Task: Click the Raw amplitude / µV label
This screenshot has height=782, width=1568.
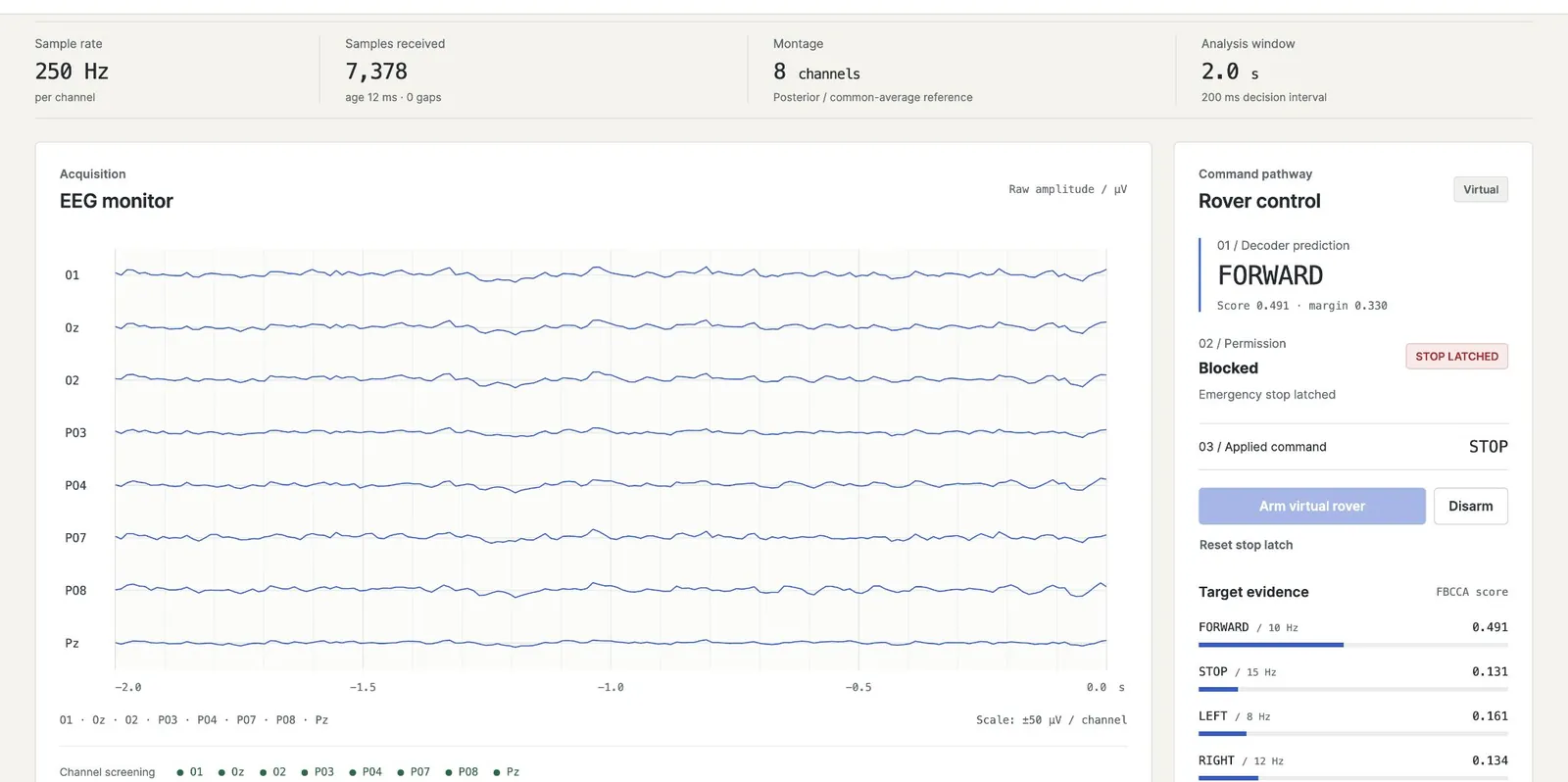Action: pyautogui.click(x=1067, y=189)
